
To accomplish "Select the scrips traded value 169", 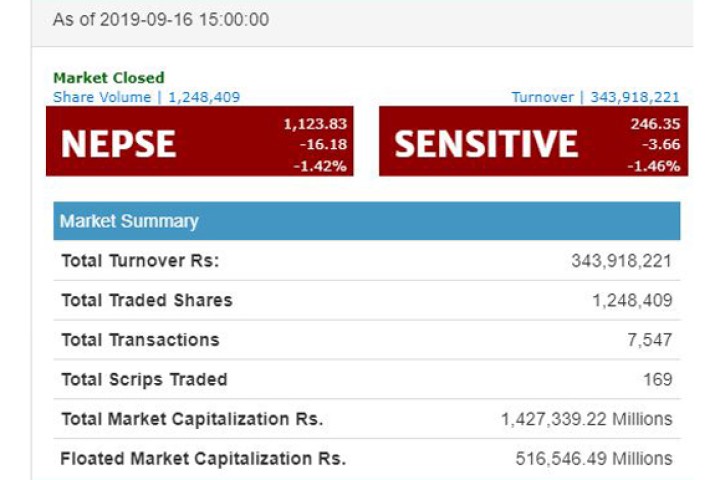I will tap(658, 379).
